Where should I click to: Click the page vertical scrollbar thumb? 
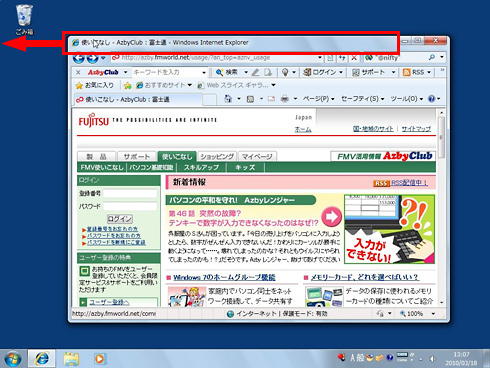tap(441, 137)
